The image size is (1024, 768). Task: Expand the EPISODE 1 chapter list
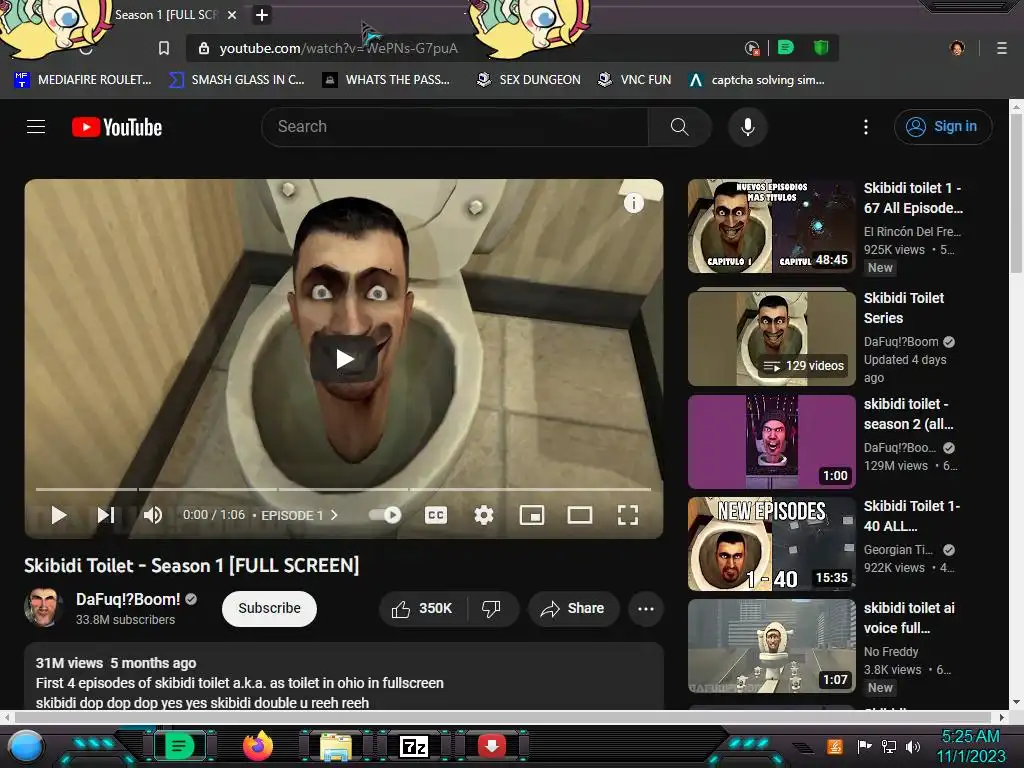tap(299, 515)
